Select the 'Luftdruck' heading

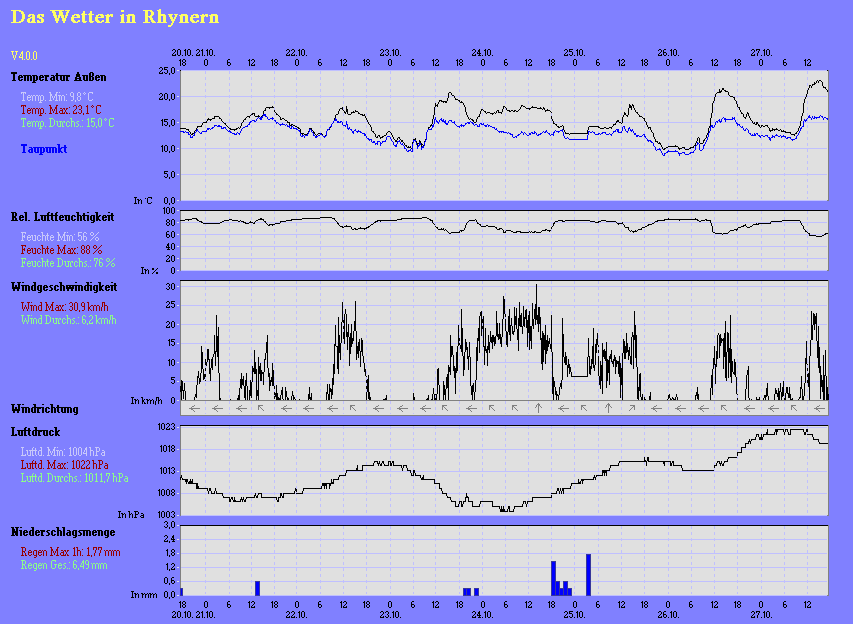[35, 432]
